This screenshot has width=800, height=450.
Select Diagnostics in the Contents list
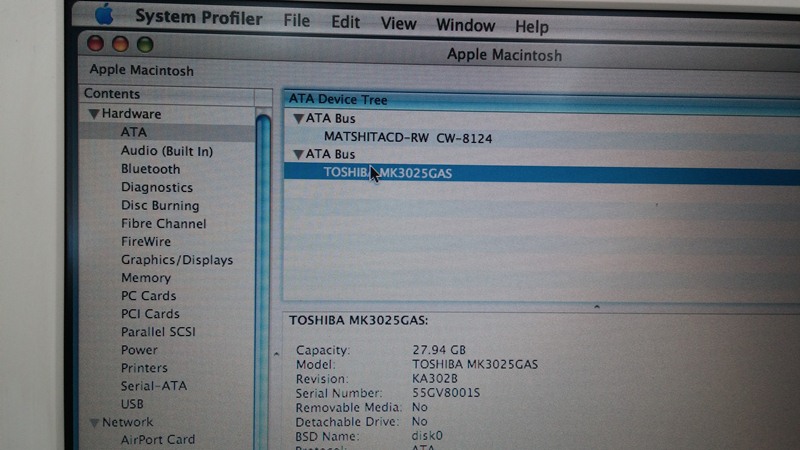157,187
